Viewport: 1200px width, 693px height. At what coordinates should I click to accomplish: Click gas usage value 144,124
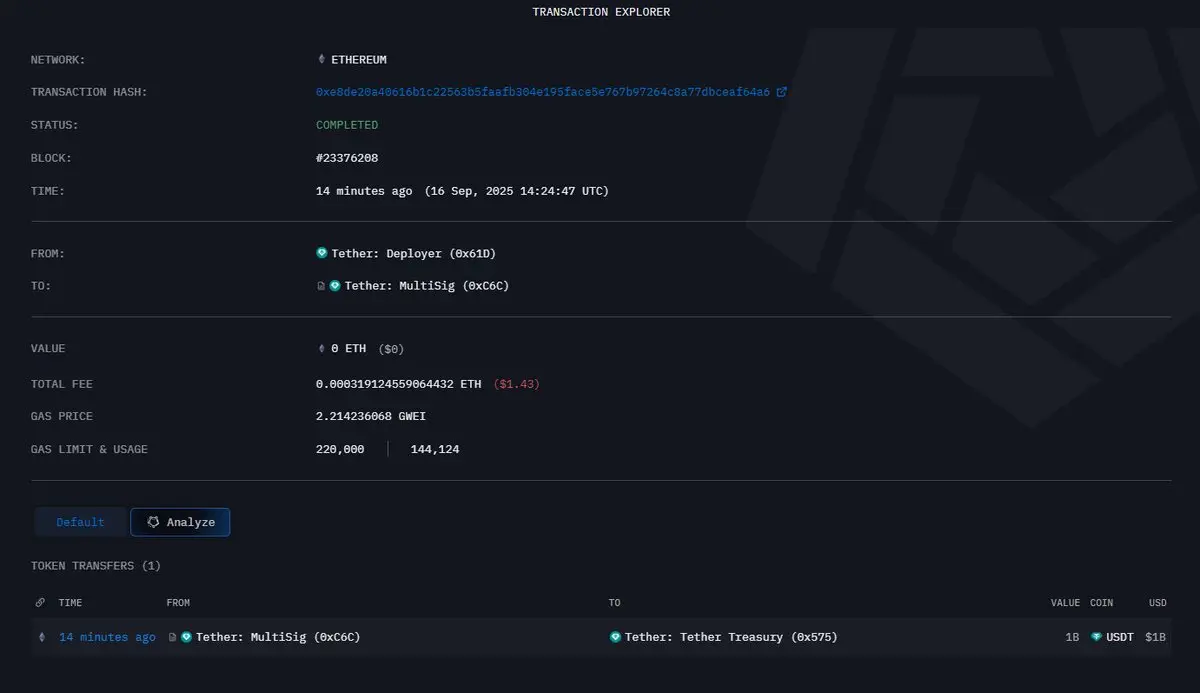[x=435, y=450]
